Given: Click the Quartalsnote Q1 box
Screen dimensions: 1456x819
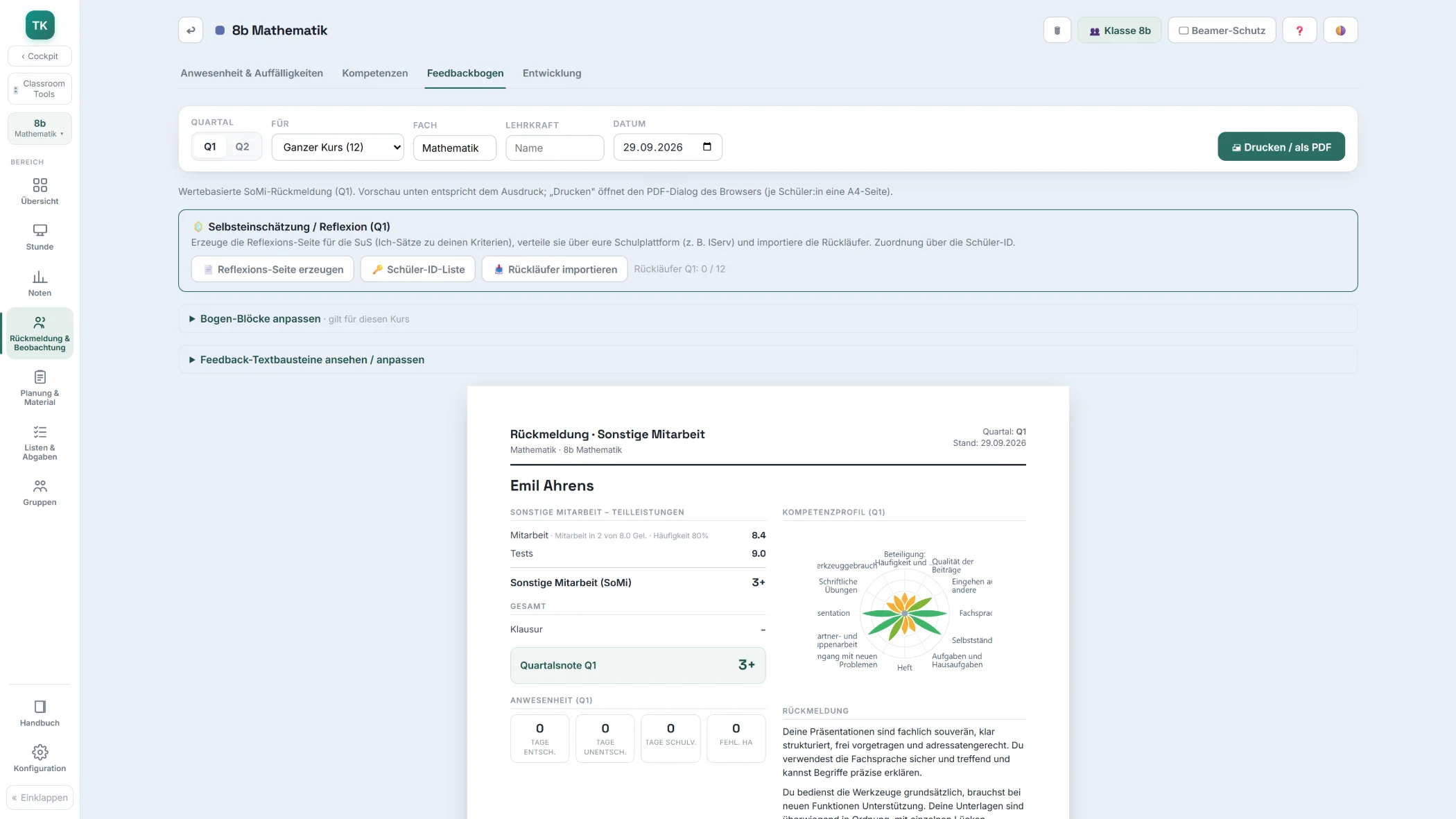Looking at the screenshot, I should coord(638,665).
